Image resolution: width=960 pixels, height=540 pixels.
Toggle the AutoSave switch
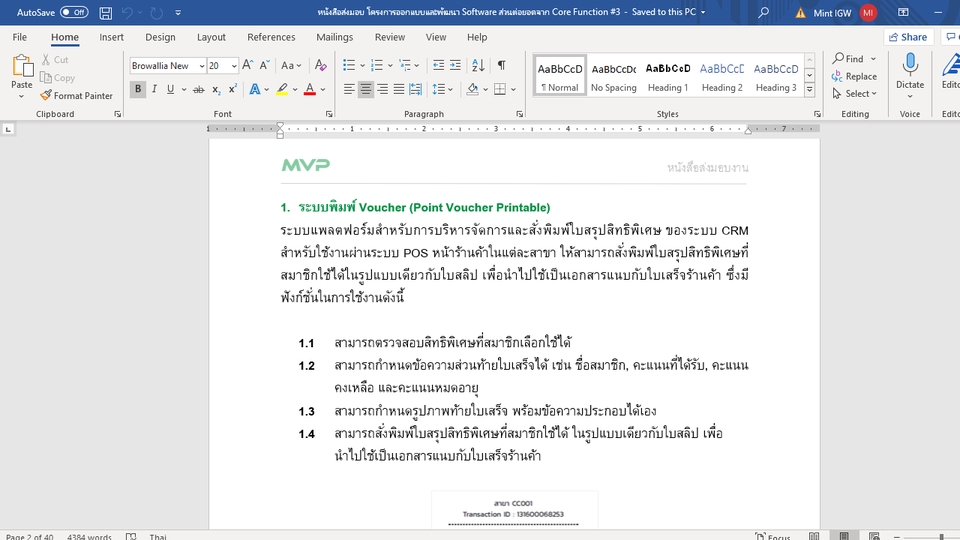[x=74, y=12]
